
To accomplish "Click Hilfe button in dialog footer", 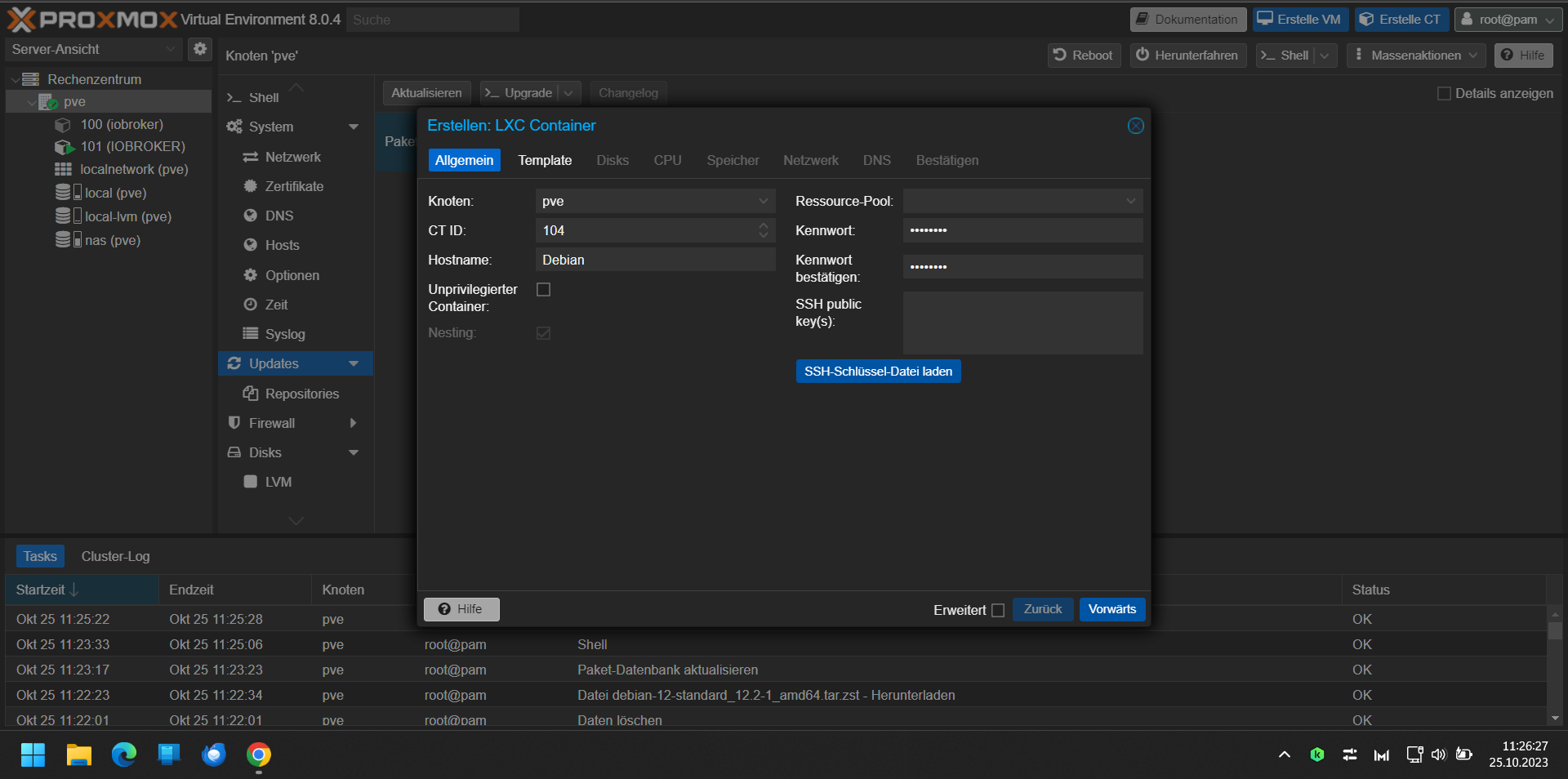I will [461, 609].
